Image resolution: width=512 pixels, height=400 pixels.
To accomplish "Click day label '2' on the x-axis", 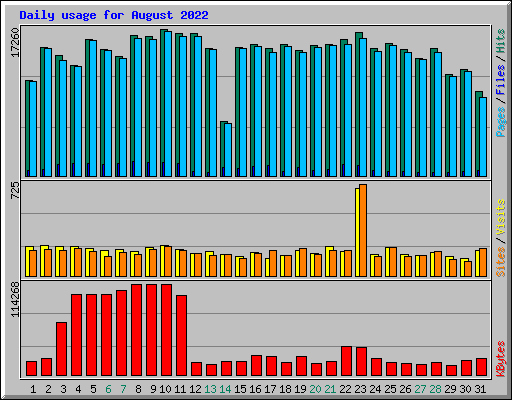I will pyautogui.click(x=48, y=389).
